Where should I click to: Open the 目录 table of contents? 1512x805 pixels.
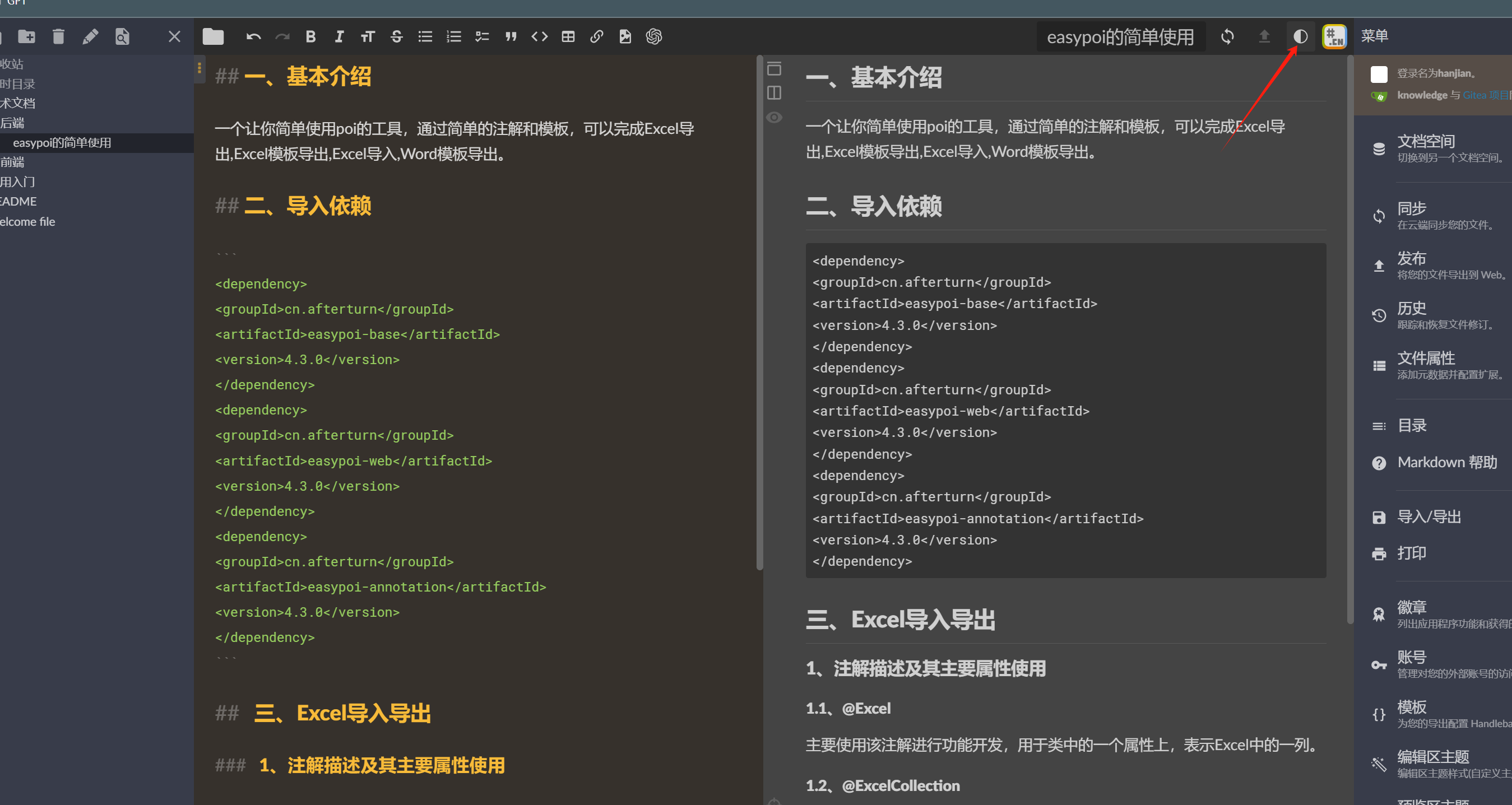tap(1412, 425)
